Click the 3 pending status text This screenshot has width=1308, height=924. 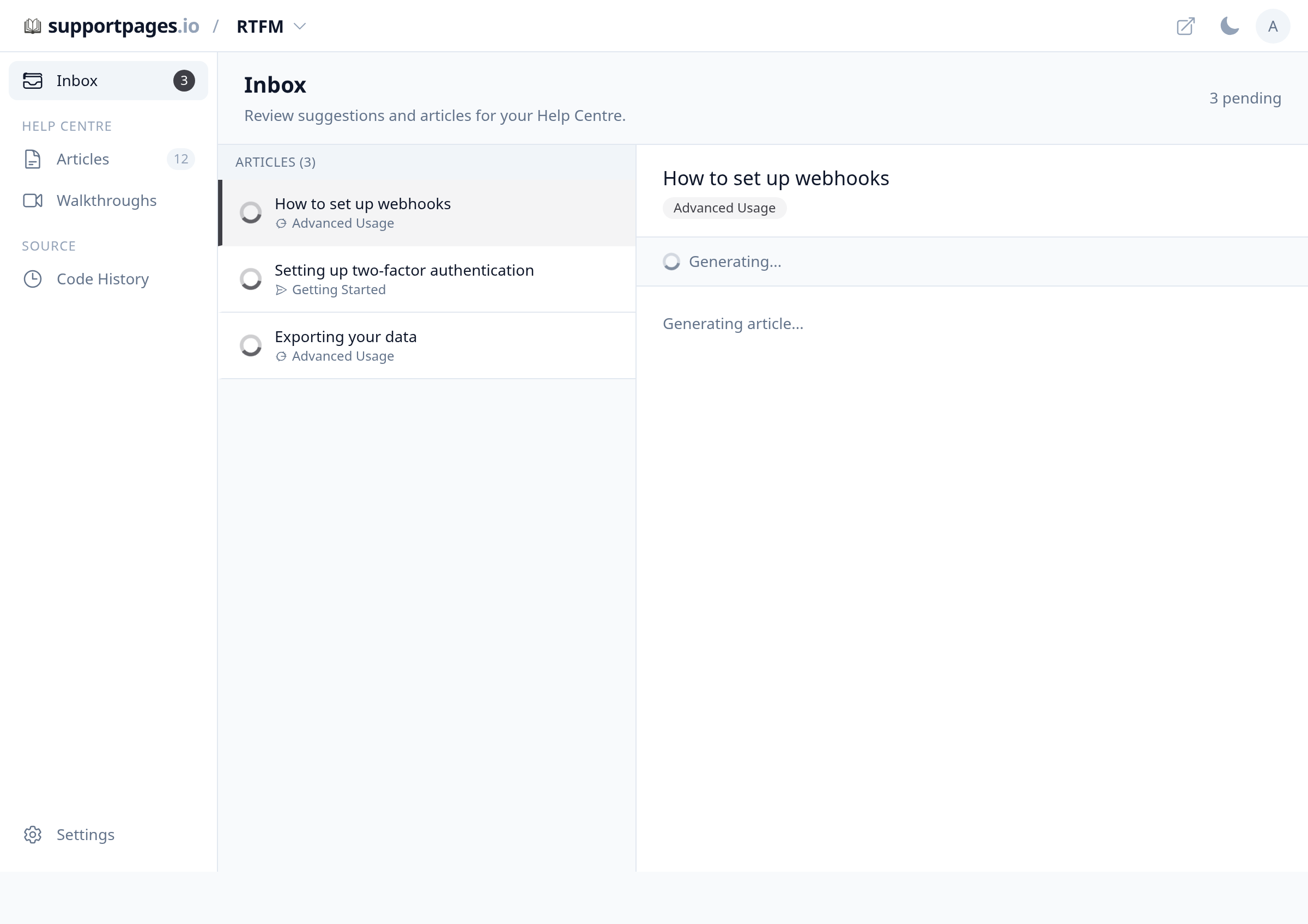coord(1245,98)
